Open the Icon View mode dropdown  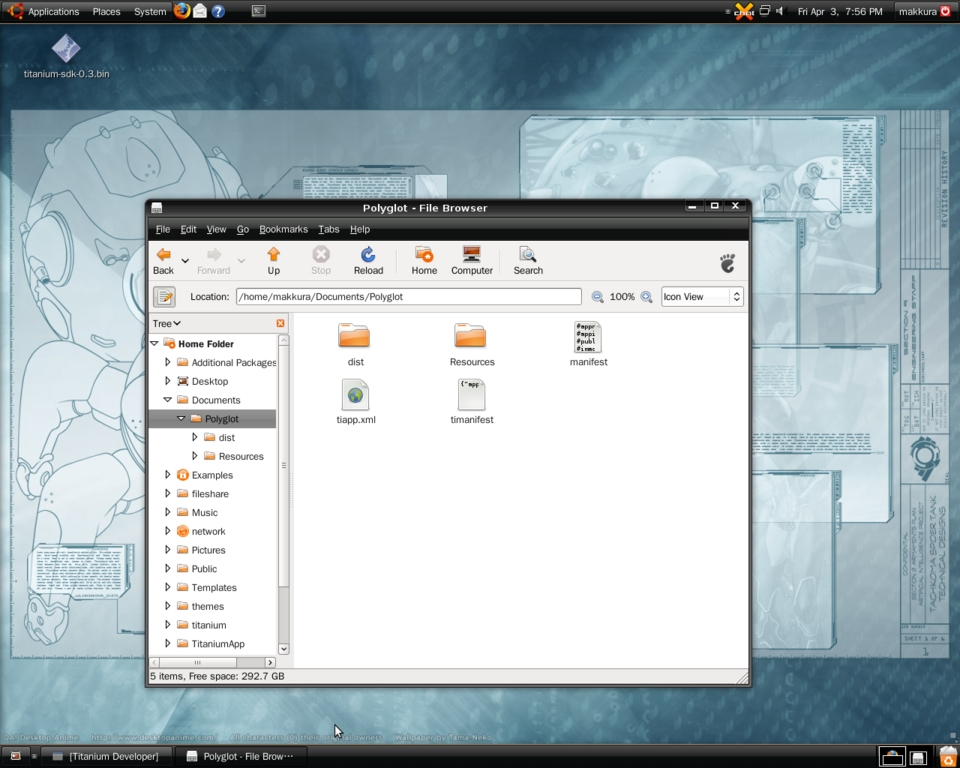pyautogui.click(x=701, y=296)
